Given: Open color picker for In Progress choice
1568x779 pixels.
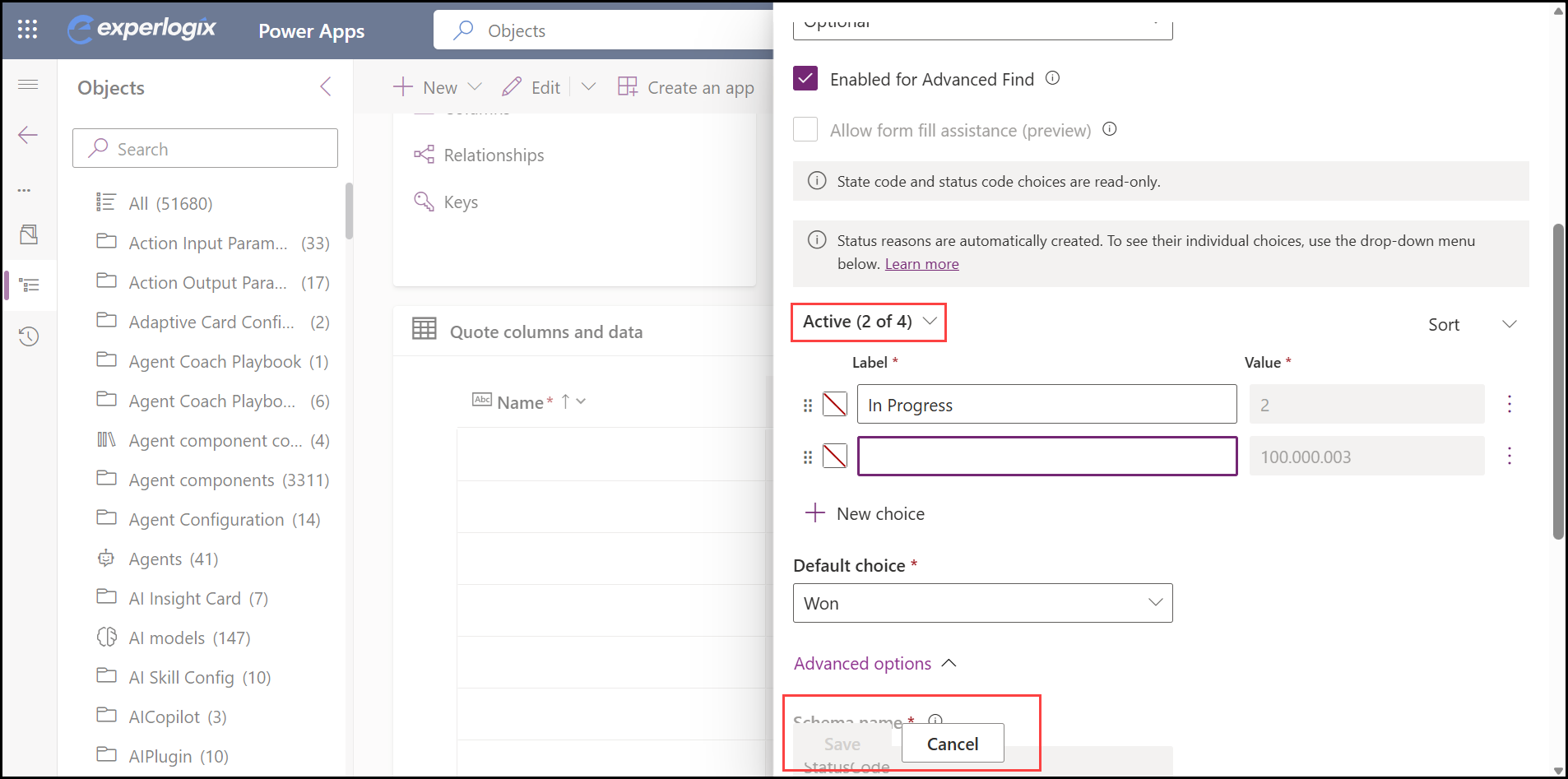Looking at the screenshot, I should point(835,404).
